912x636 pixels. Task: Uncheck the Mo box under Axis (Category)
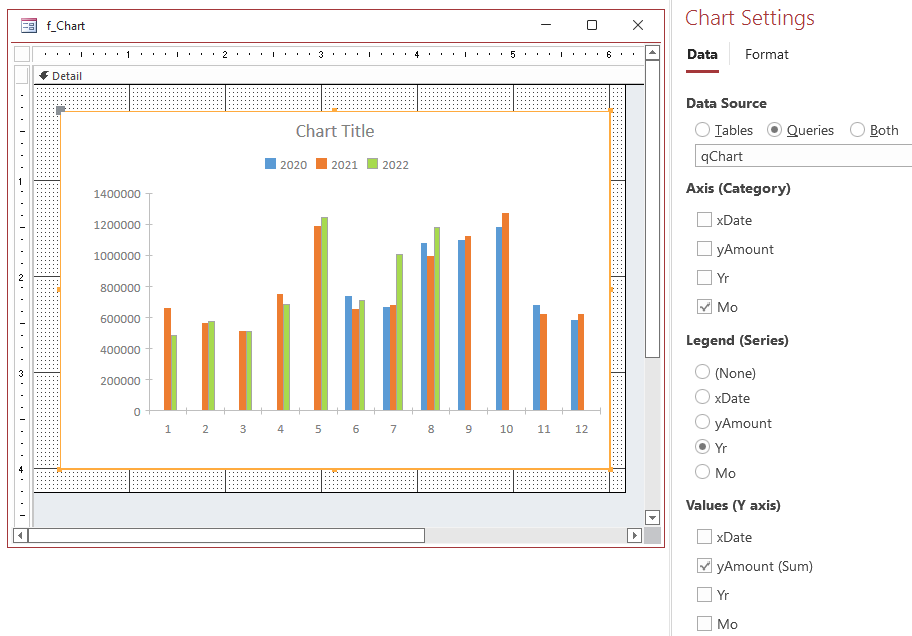pyautogui.click(x=704, y=307)
